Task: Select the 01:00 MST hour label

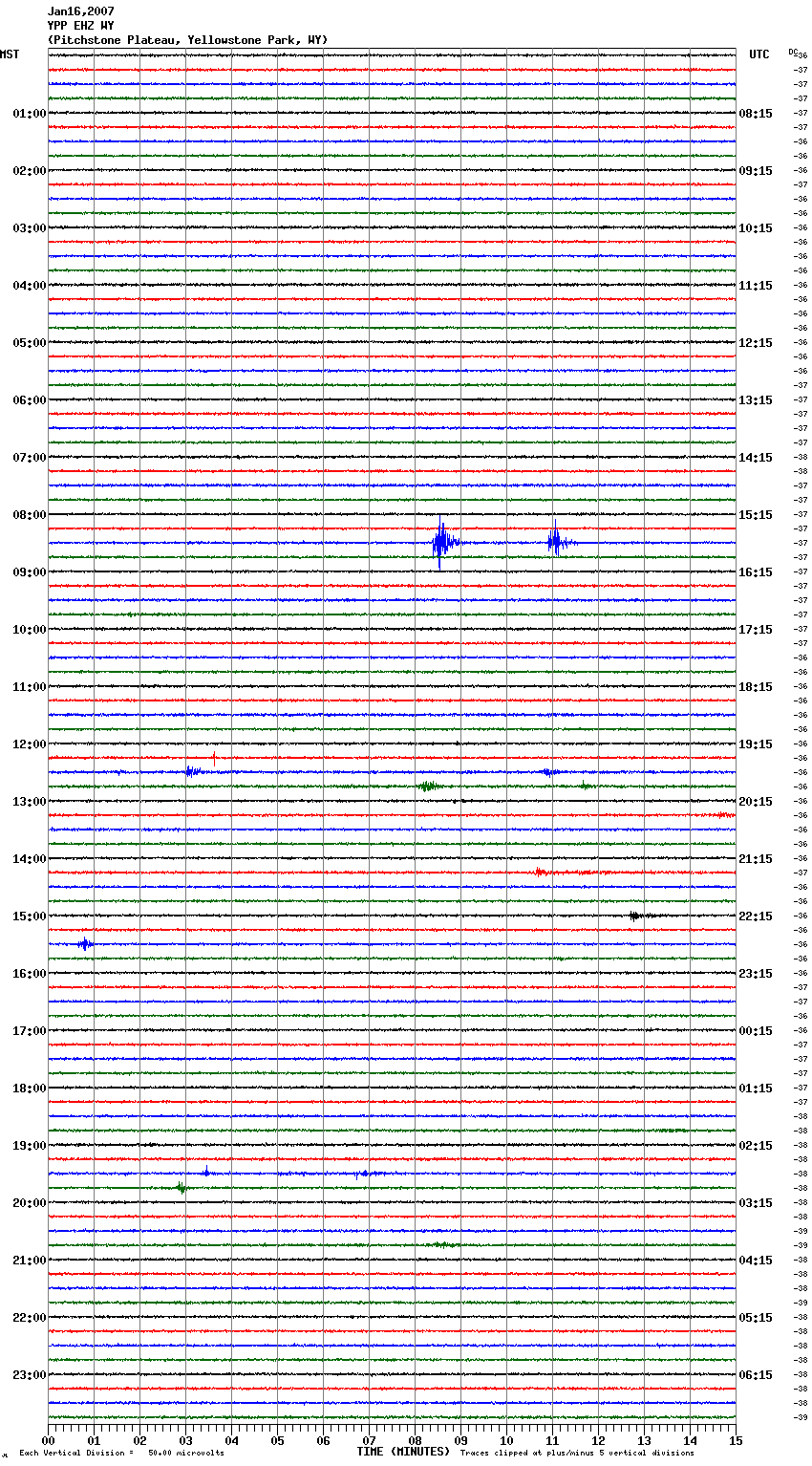Action: click(30, 114)
